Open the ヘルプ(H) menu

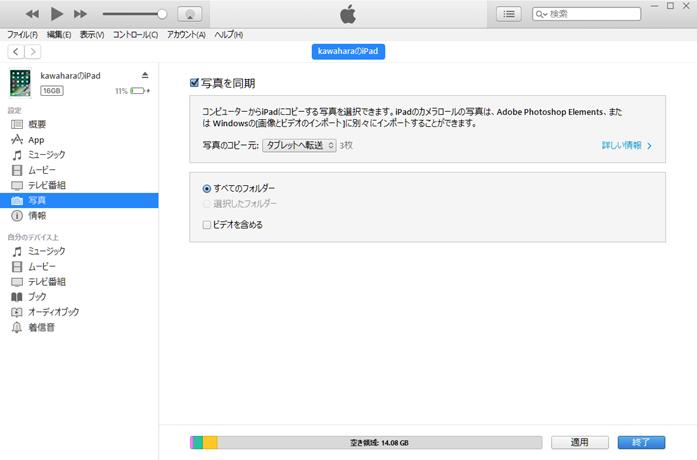[x=228, y=35]
